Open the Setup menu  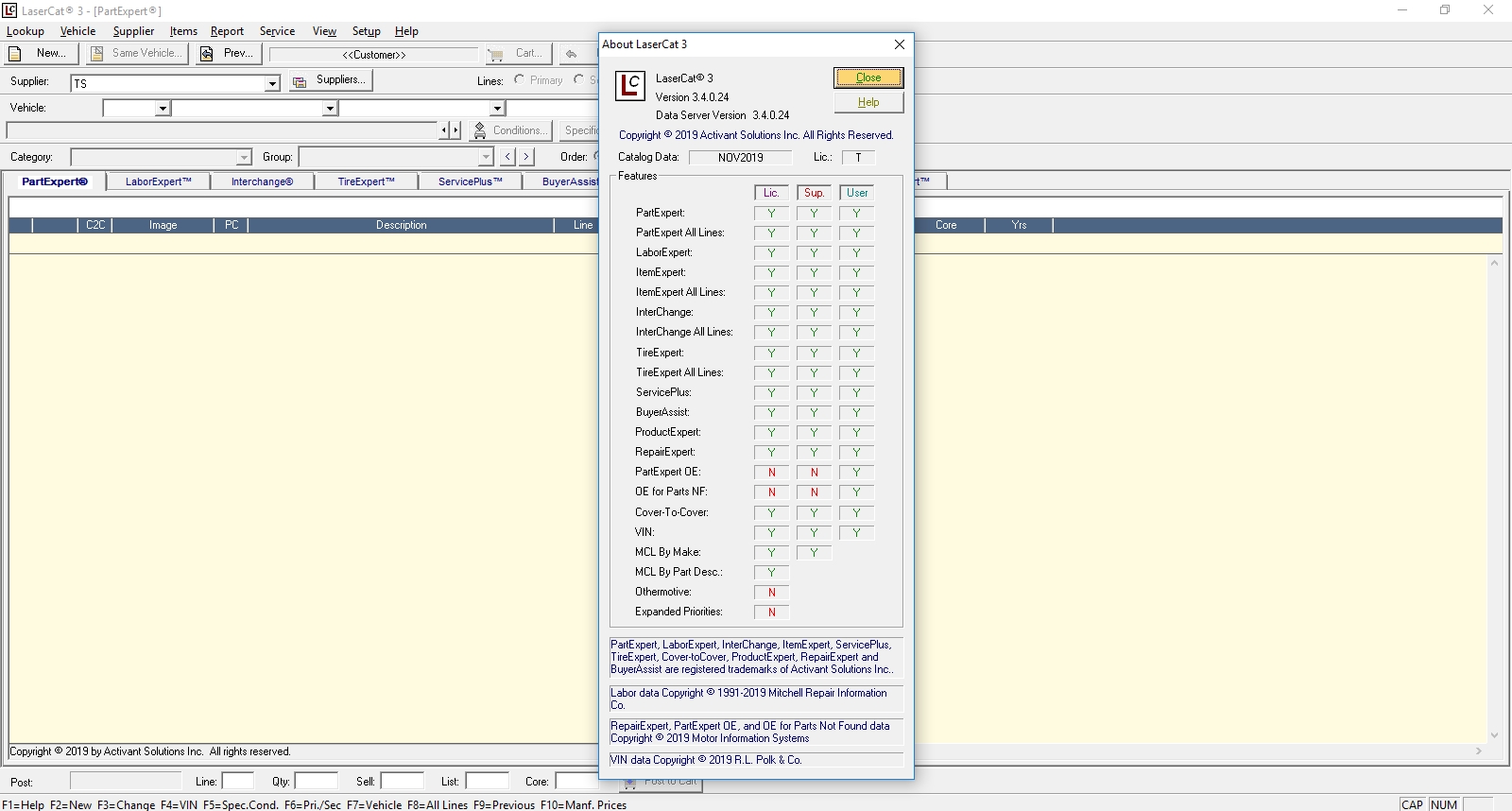tap(366, 31)
